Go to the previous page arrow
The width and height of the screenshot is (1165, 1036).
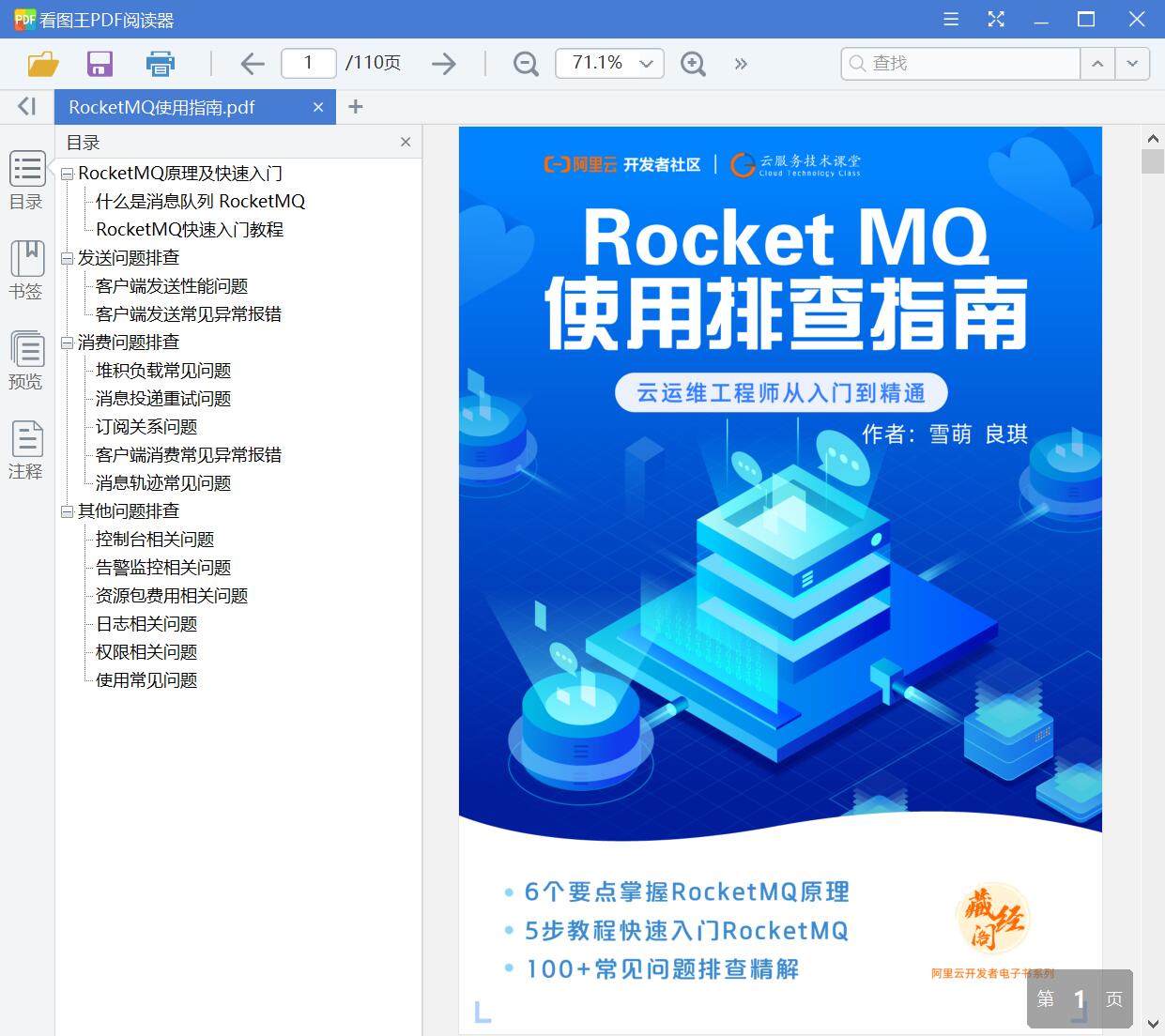pos(253,64)
